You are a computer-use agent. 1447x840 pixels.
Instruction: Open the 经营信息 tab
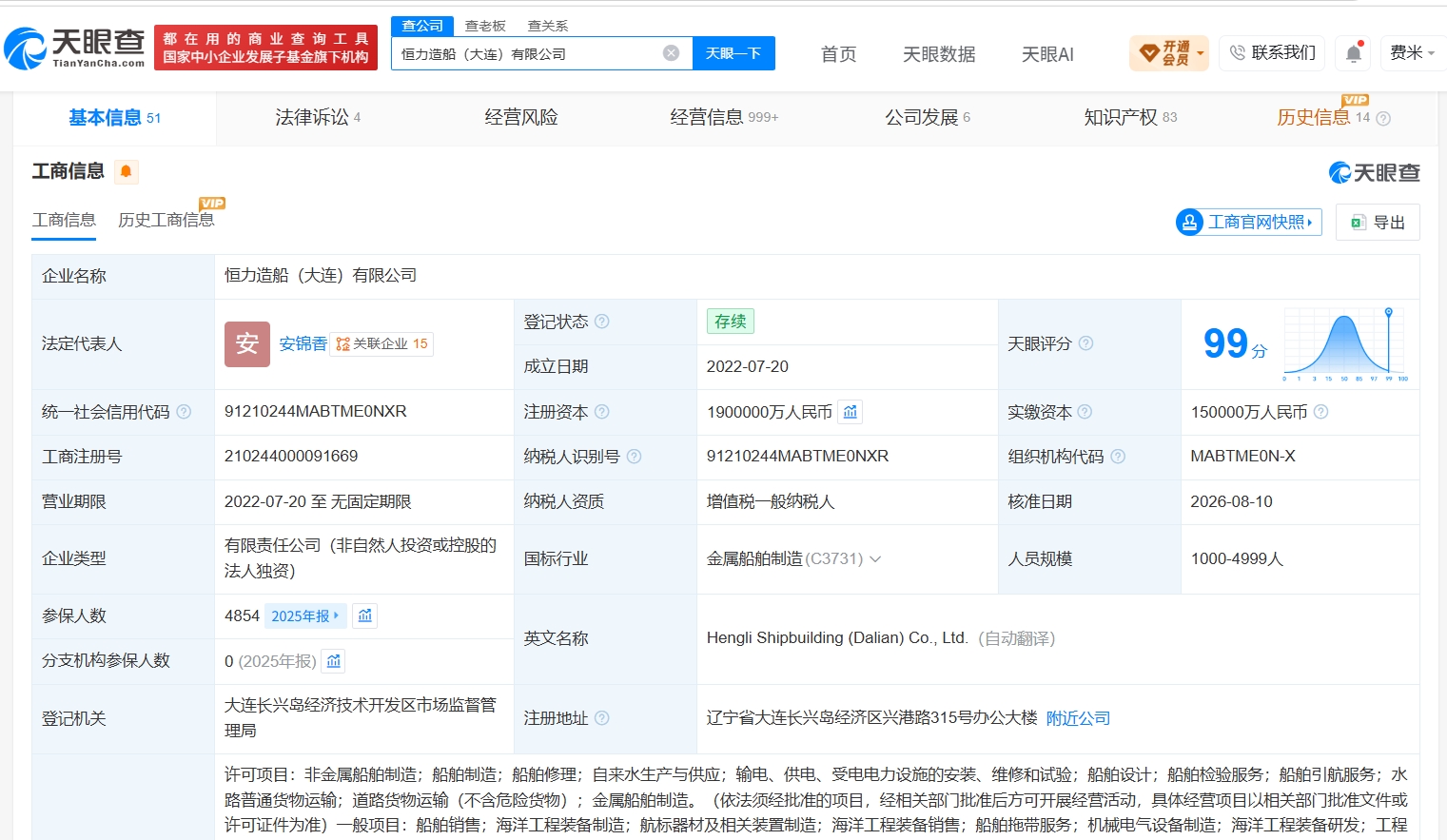pos(724,118)
